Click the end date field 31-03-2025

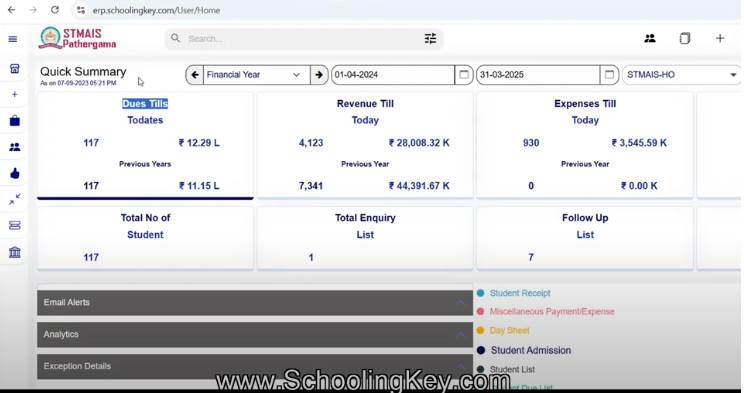(x=538, y=75)
